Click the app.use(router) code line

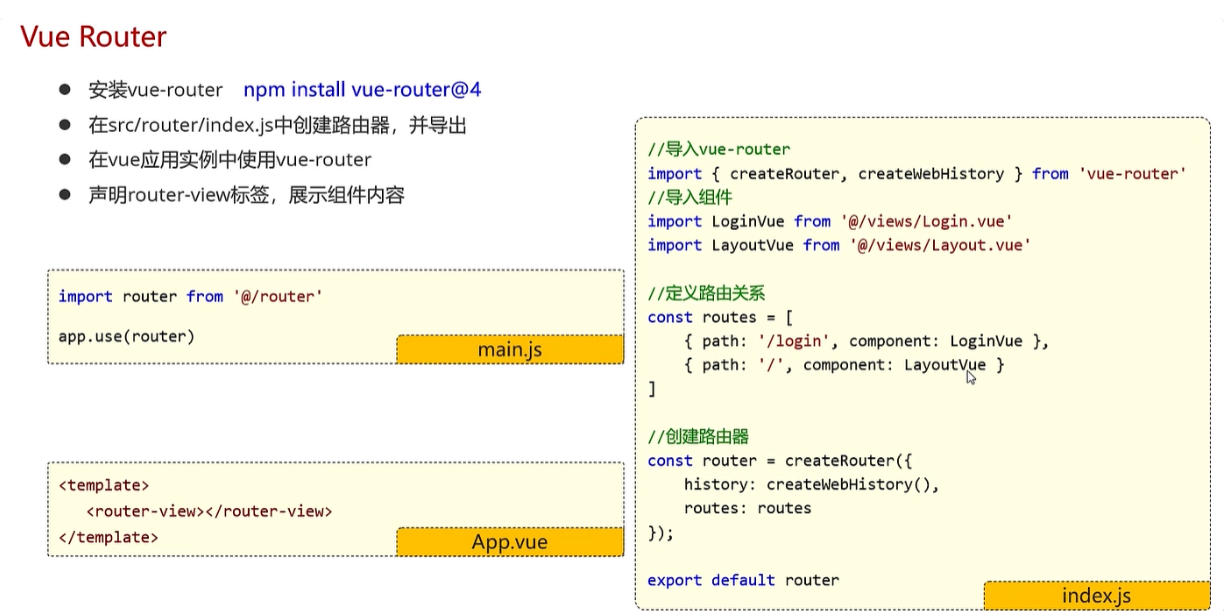pyautogui.click(x=126, y=336)
